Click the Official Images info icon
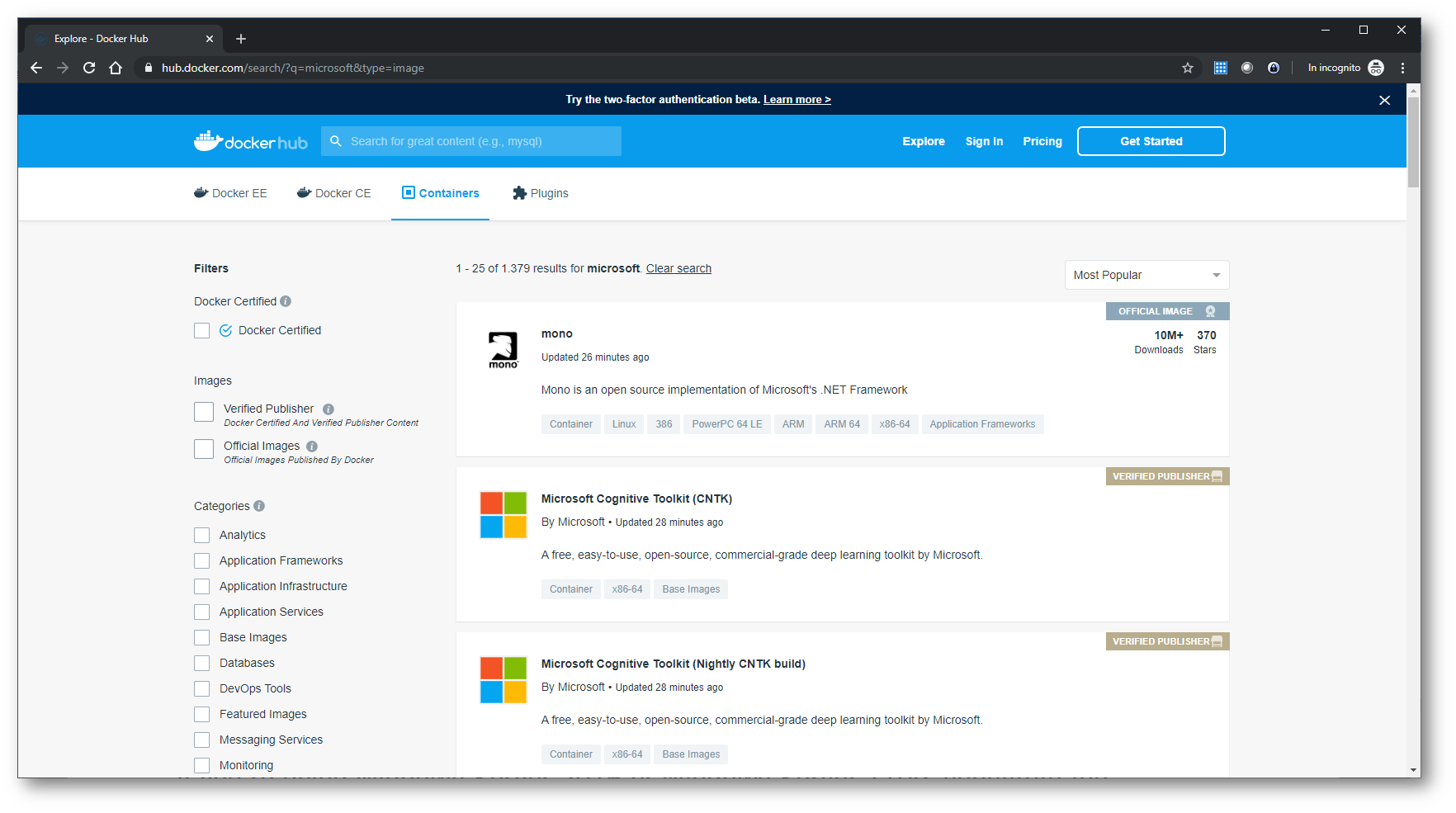 click(312, 447)
